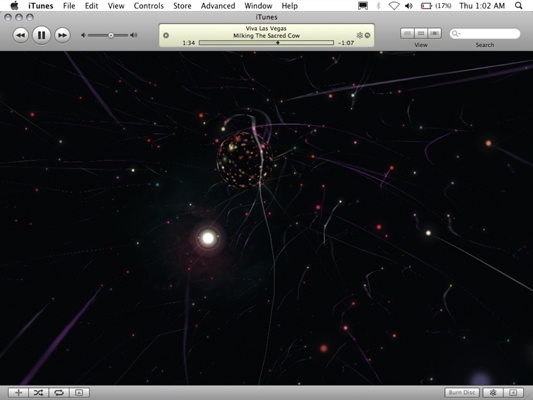533x400 pixels.
Task: Set volume to maximum with the loud speaker icon
Action: [134, 35]
